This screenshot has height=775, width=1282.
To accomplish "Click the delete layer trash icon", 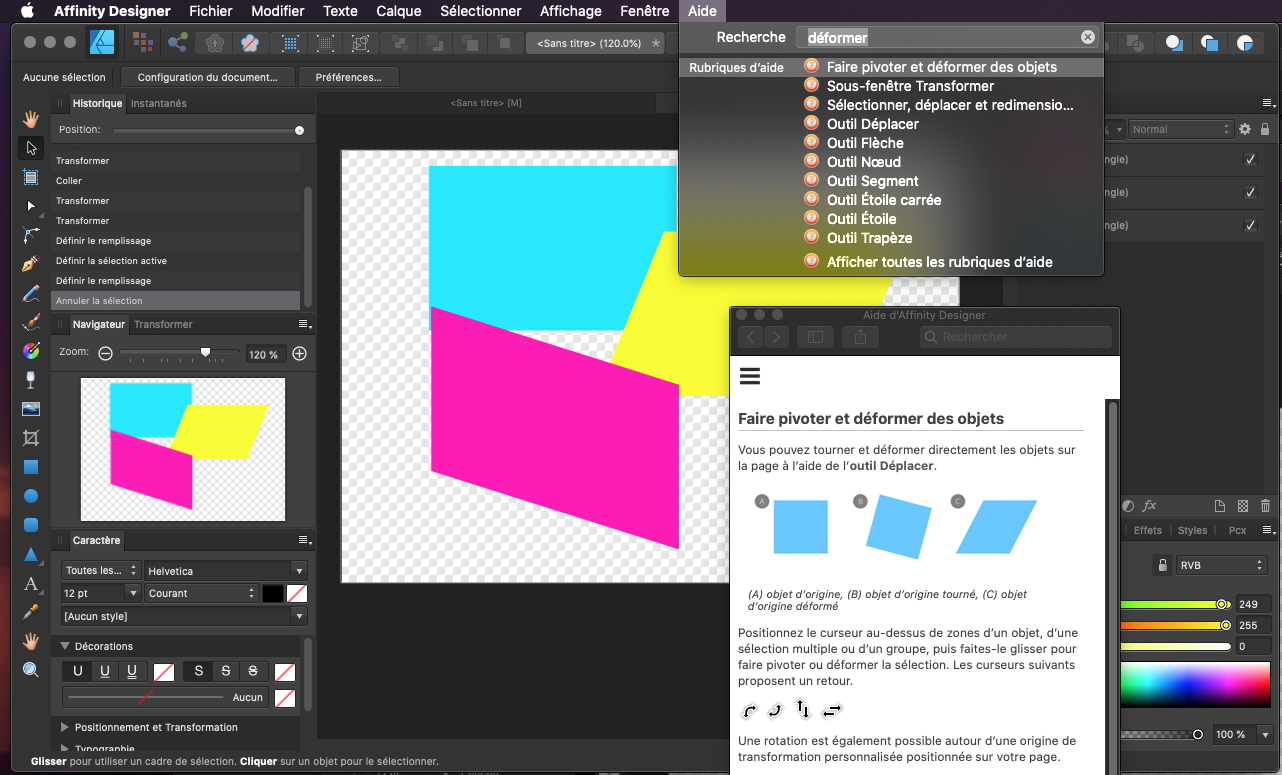I will click(x=1266, y=506).
